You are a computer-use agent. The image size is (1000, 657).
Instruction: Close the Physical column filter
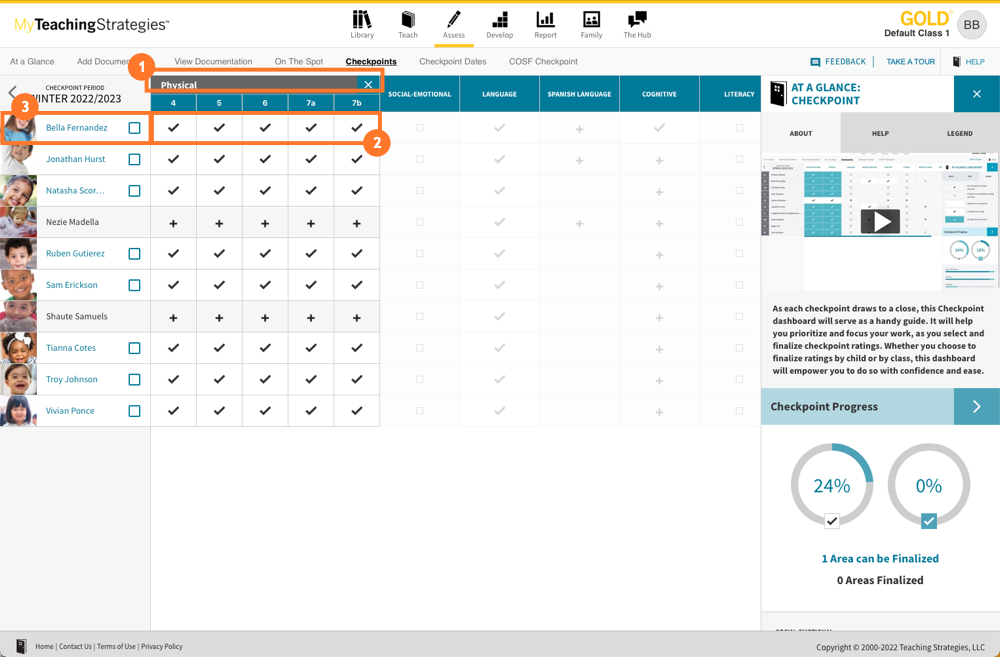click(x=368, y=85)
